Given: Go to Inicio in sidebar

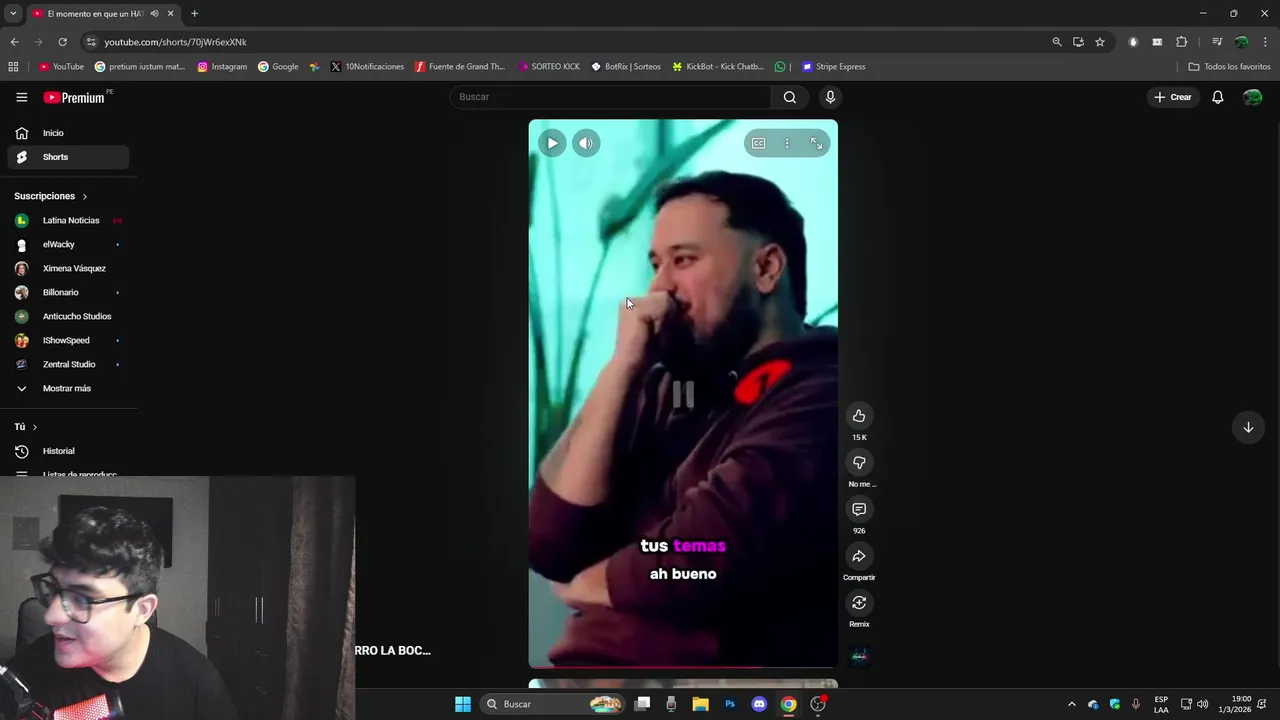Looking at the screenshot, I should 68,133.
